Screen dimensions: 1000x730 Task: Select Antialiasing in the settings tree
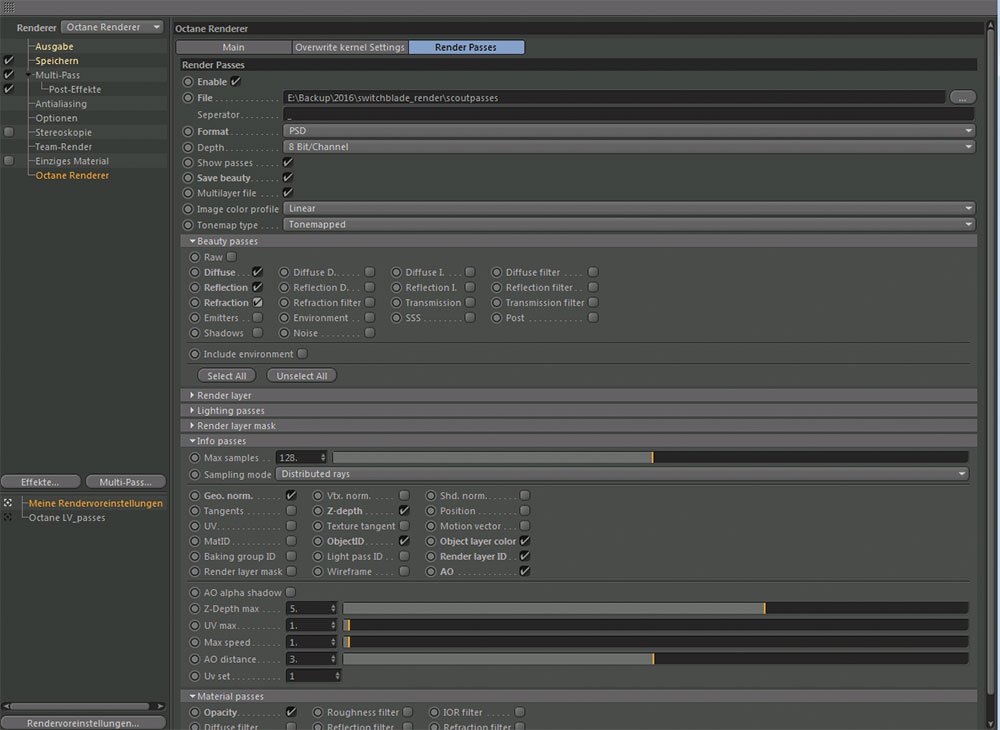click(x=61, y=104)
